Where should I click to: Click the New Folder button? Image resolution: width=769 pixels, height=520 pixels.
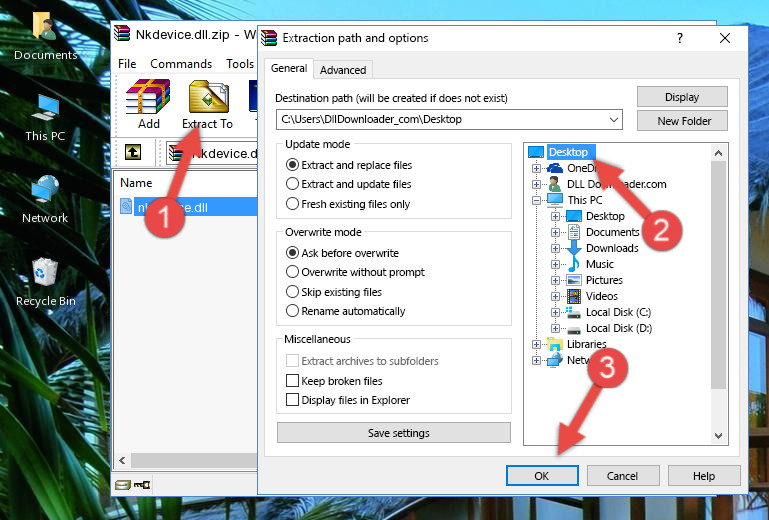point(682,121)
